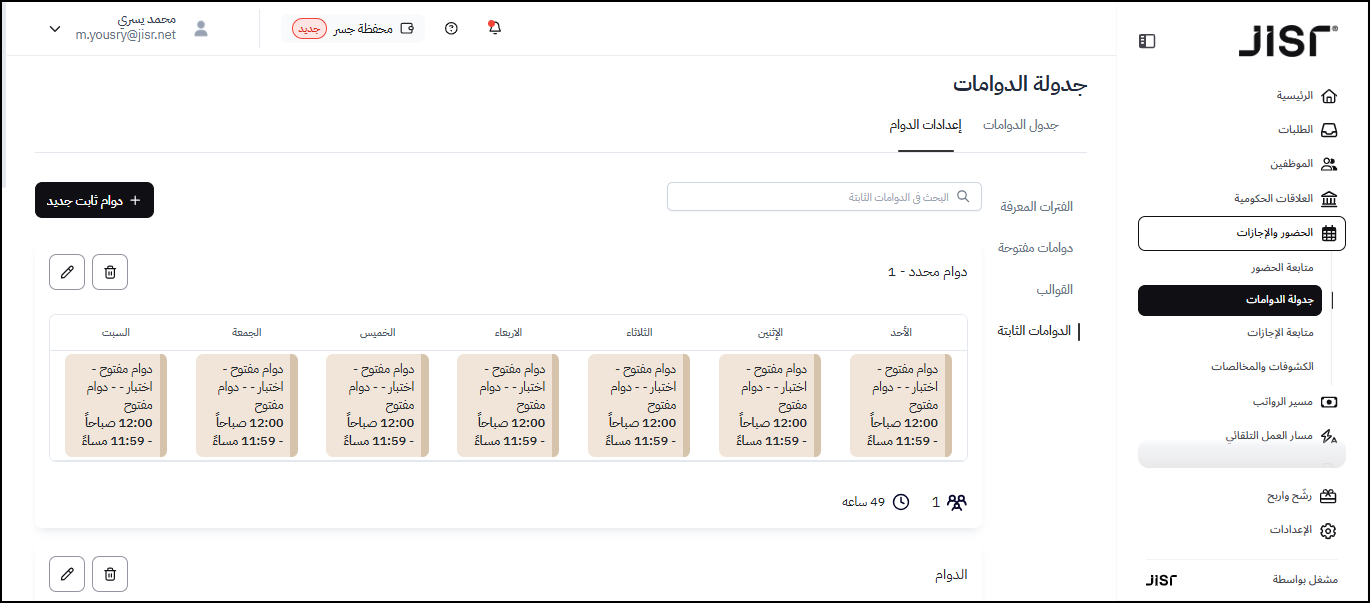Click the notification bell icon
Screen dimensions: 1370x603
(494, 28)
